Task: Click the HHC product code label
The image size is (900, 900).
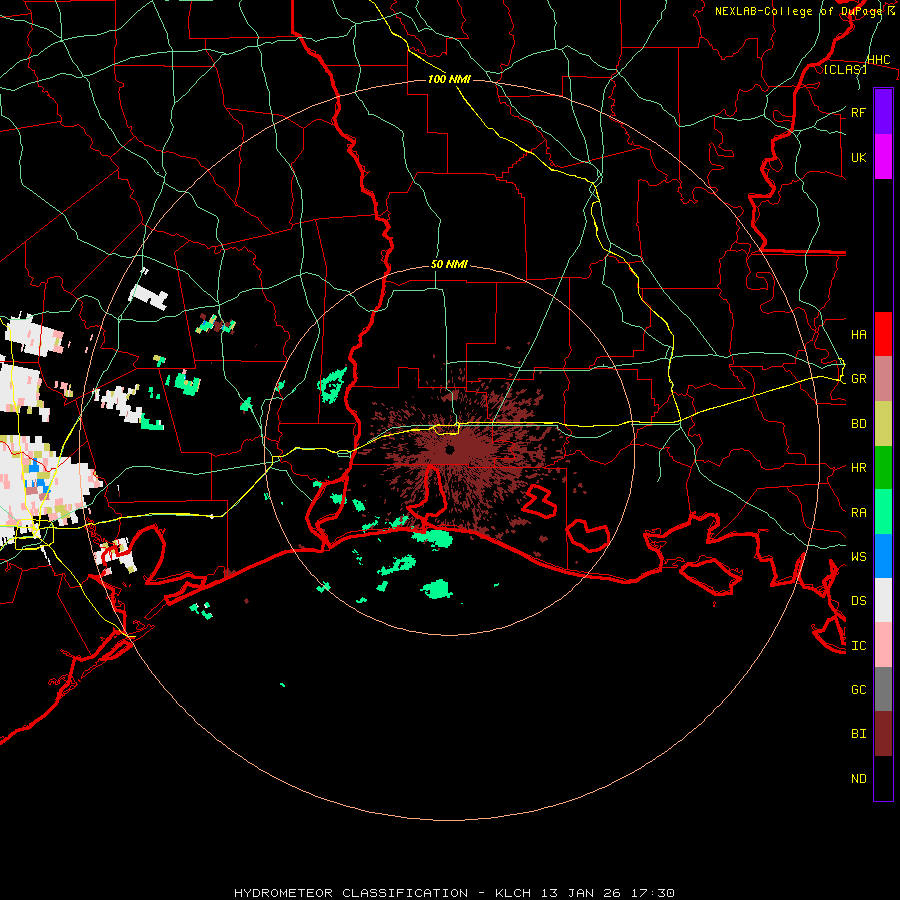Action: pos(878,60)
